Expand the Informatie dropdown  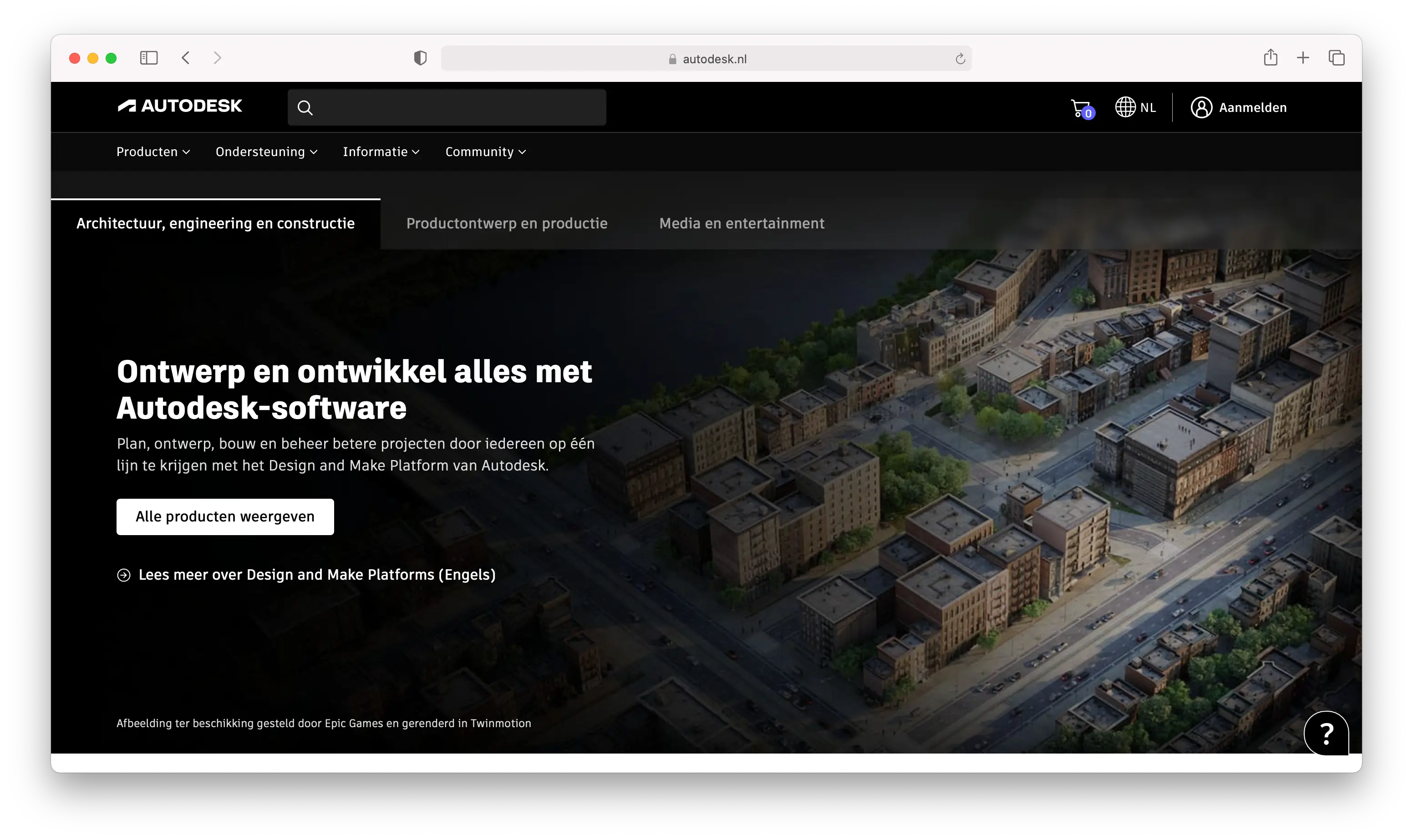pyautogui.click(x=381, y=151)
